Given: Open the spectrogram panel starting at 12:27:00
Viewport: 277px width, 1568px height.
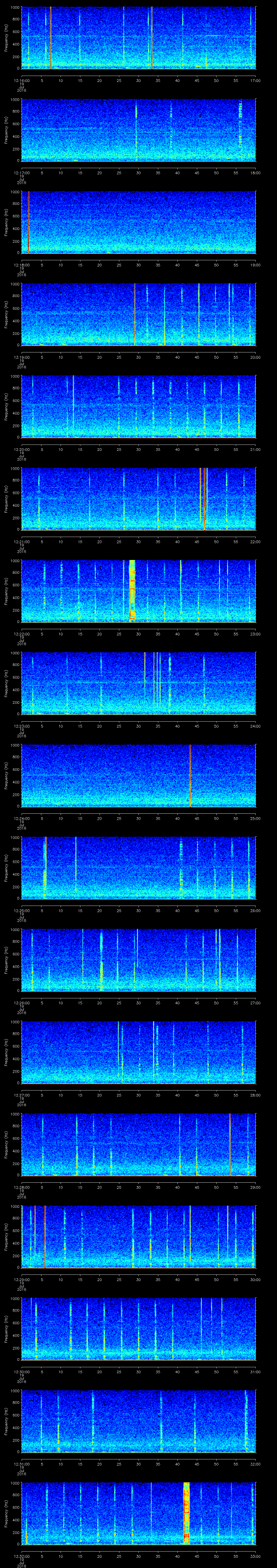Looking at the screenshot, I should (x=138, y=1052).
